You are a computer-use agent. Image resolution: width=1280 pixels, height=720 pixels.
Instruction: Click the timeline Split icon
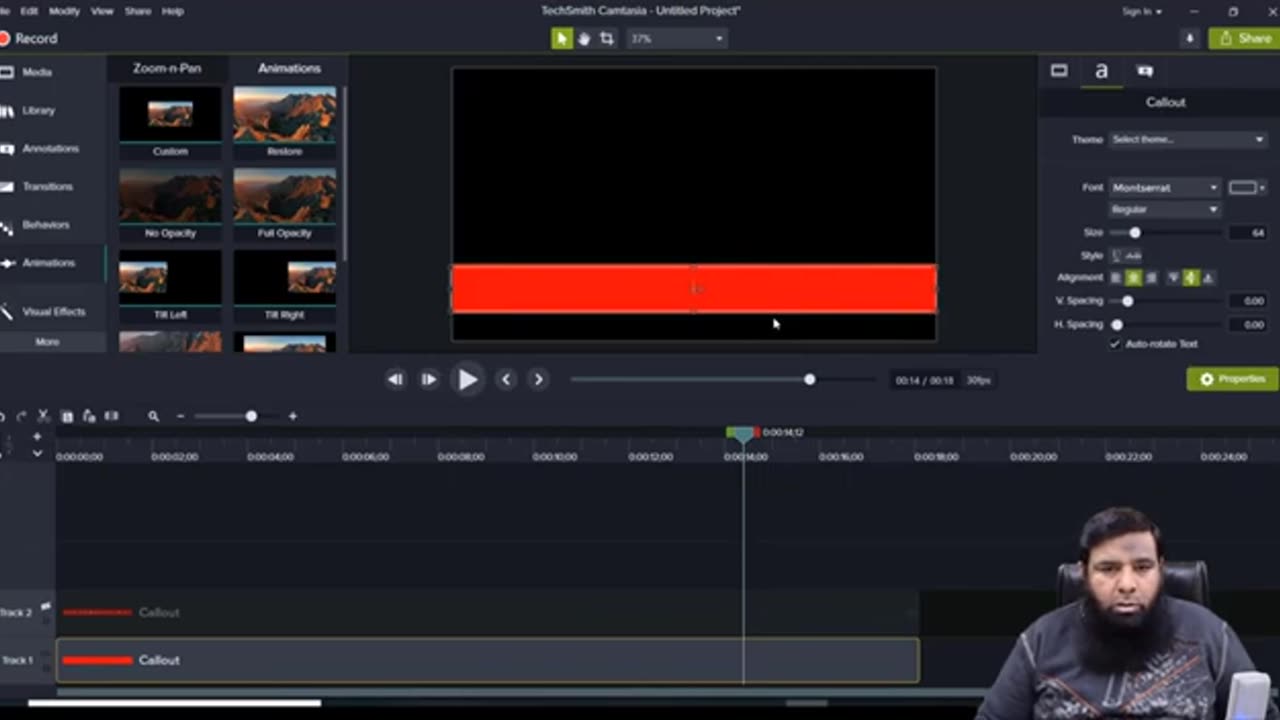point(112,416)
